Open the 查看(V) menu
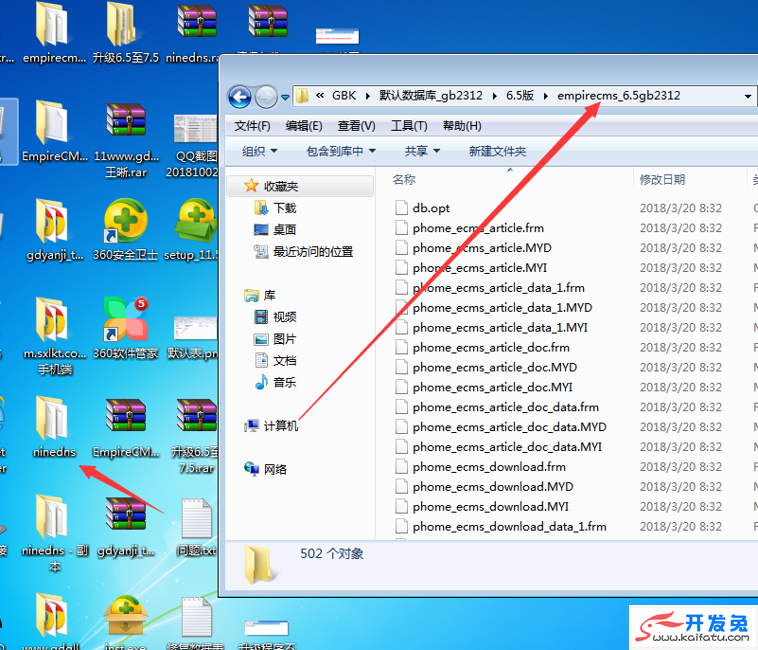The image size is (758, 650). click(x=356, y=126)
